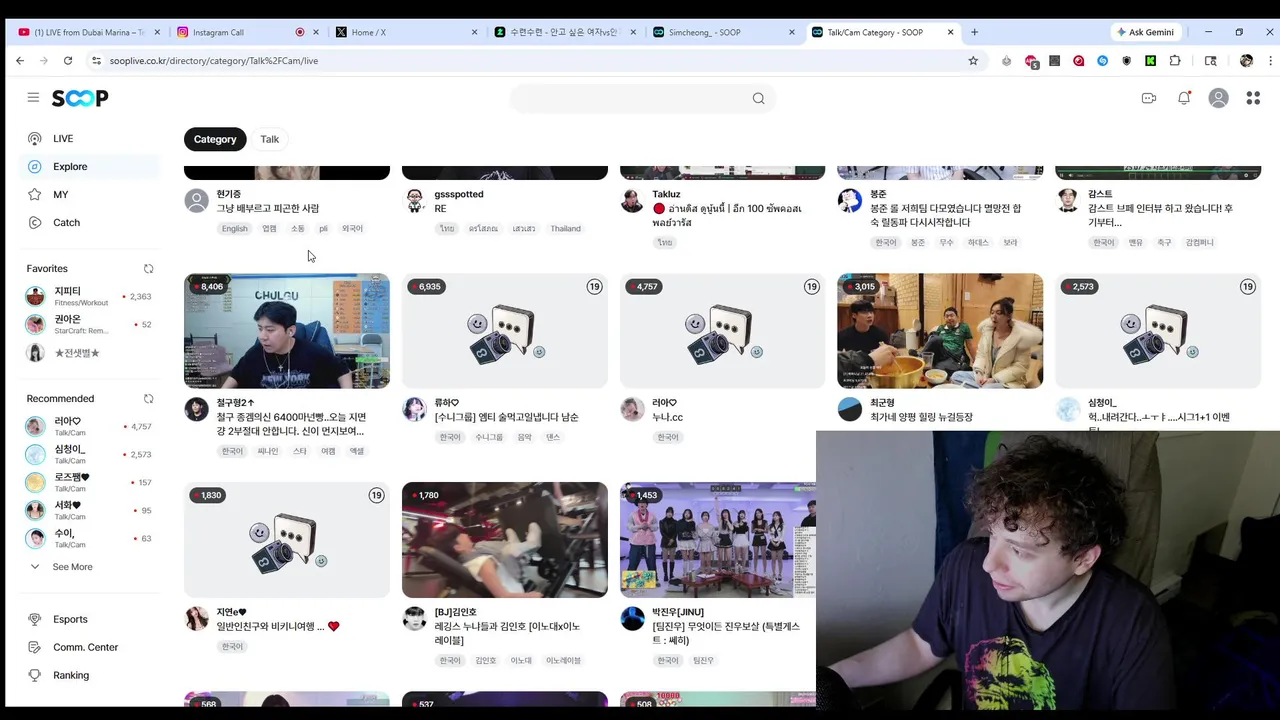Screen dimensions: 1280x720
Task: Open the Extensions puzzle icon
Action: [1175, 61]
